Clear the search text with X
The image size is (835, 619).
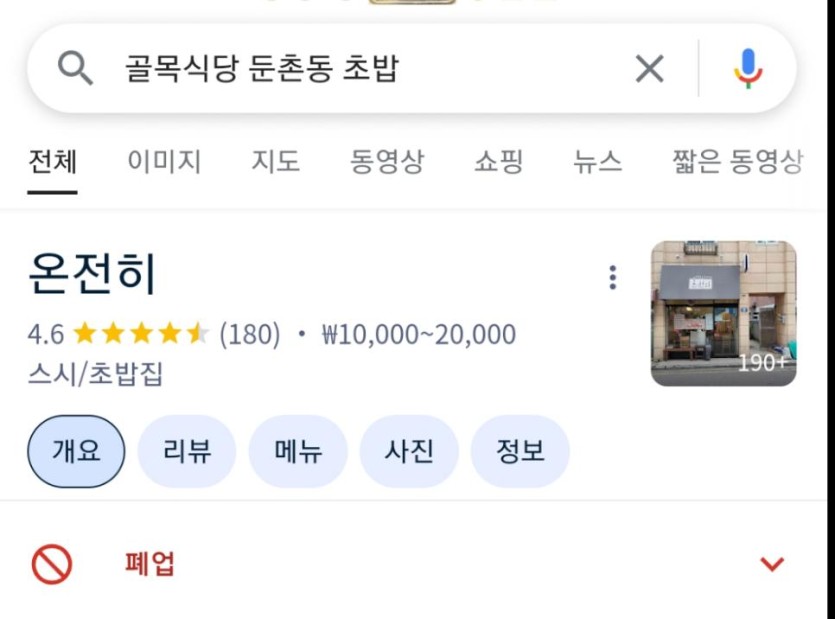pyautogui.click(x=649, y=69)
